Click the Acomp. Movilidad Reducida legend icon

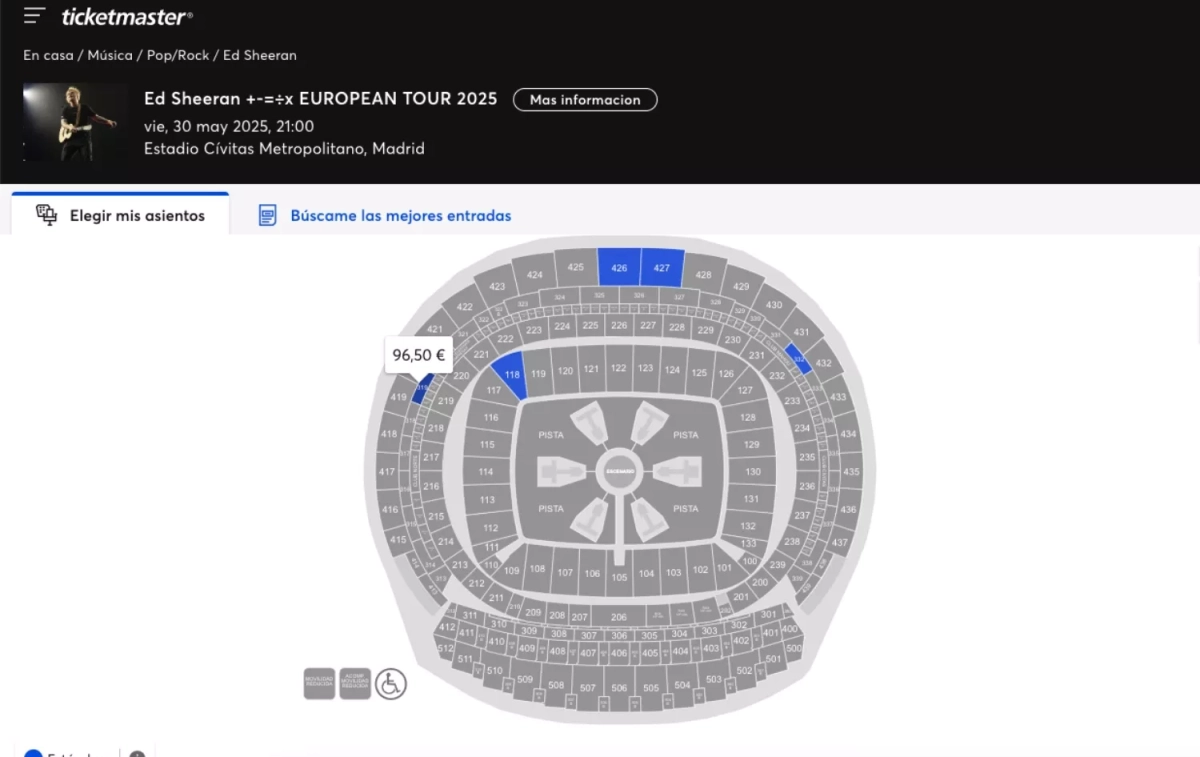pyautogui.click(x=355, y=684)
